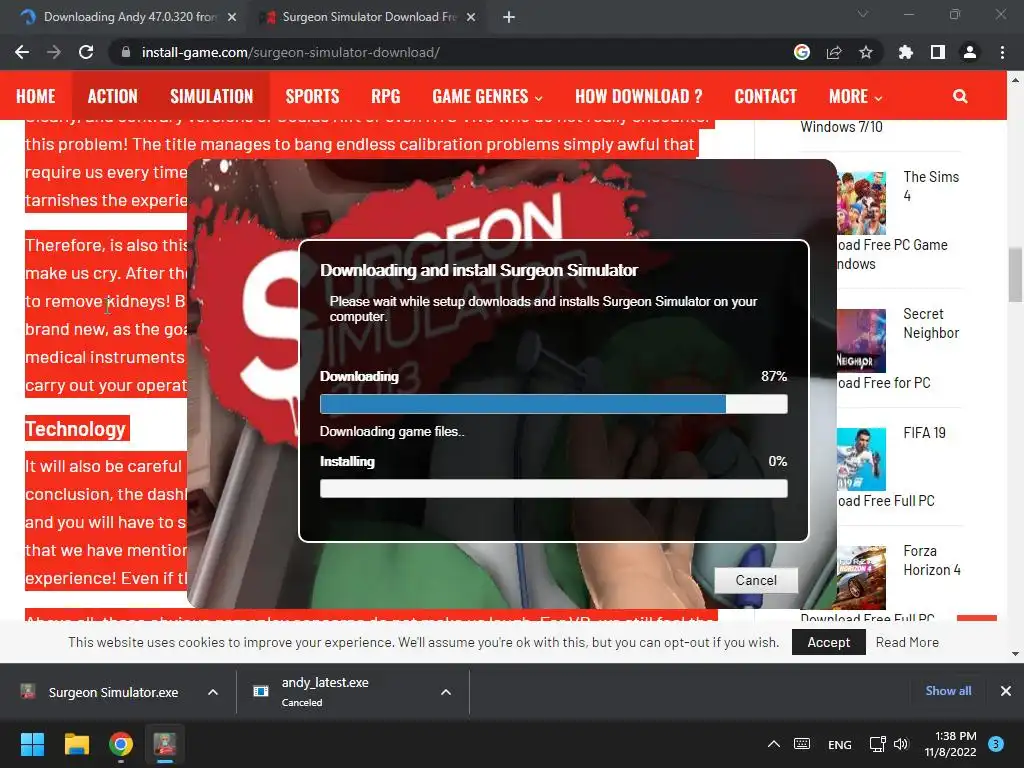
Task: Expand options for andy_latest.exe download
Action: click(x=446, y=692)
